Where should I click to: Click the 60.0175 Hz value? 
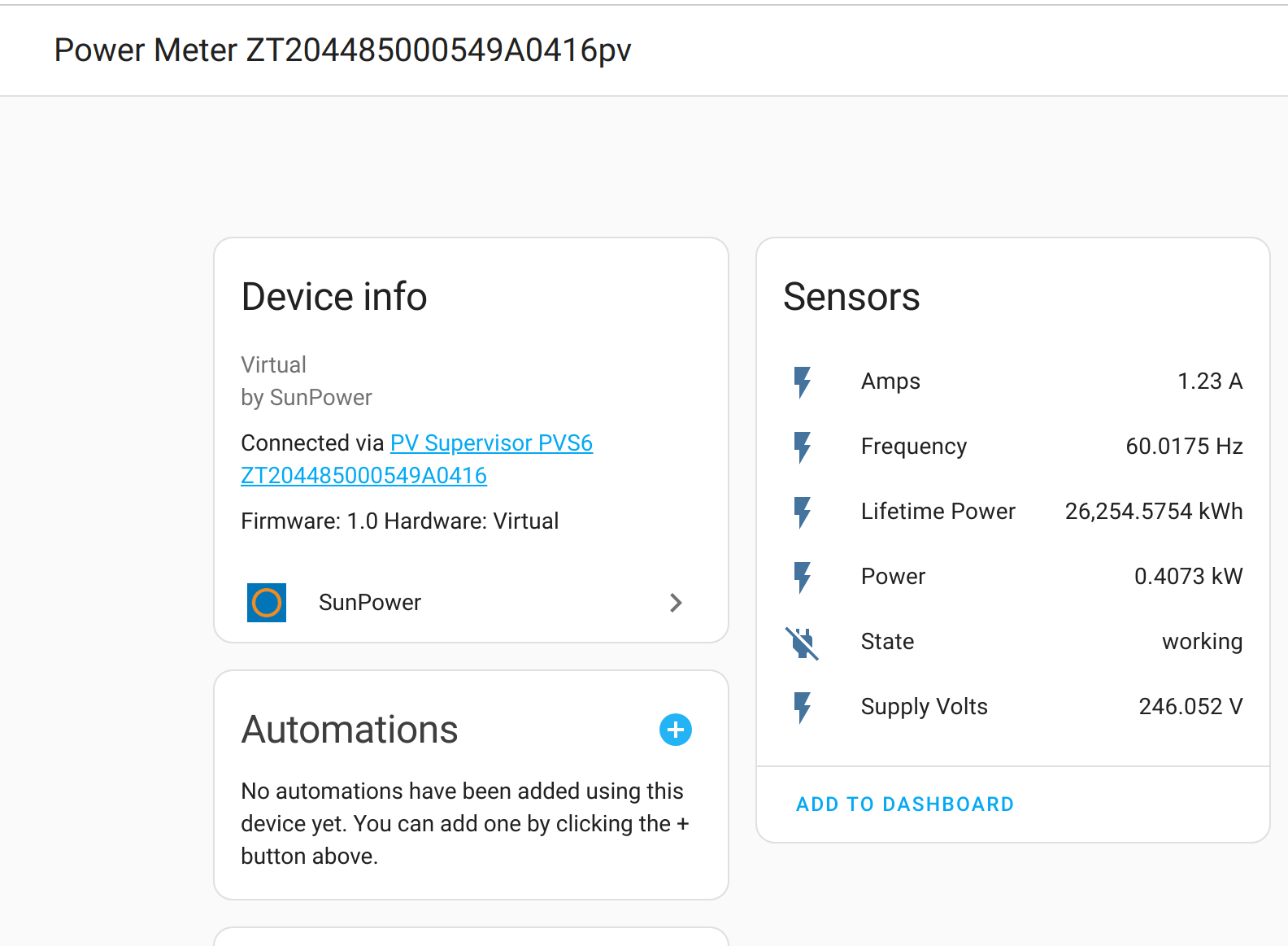(1184, 447)
